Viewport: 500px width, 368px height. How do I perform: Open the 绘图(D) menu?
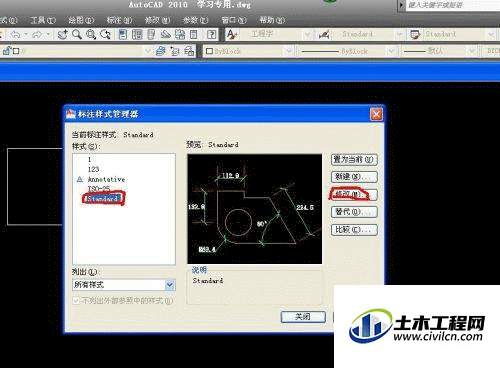[81, 20]
